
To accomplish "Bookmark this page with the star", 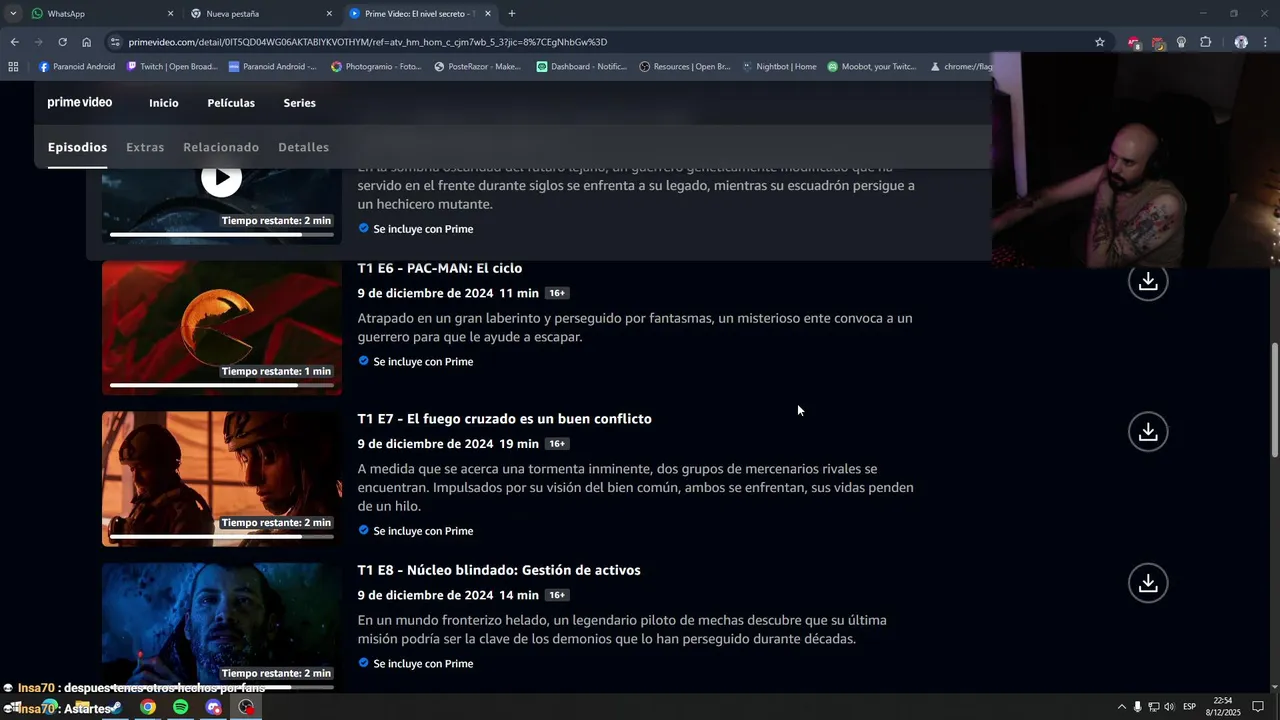I will click(x=1100, y=42).
